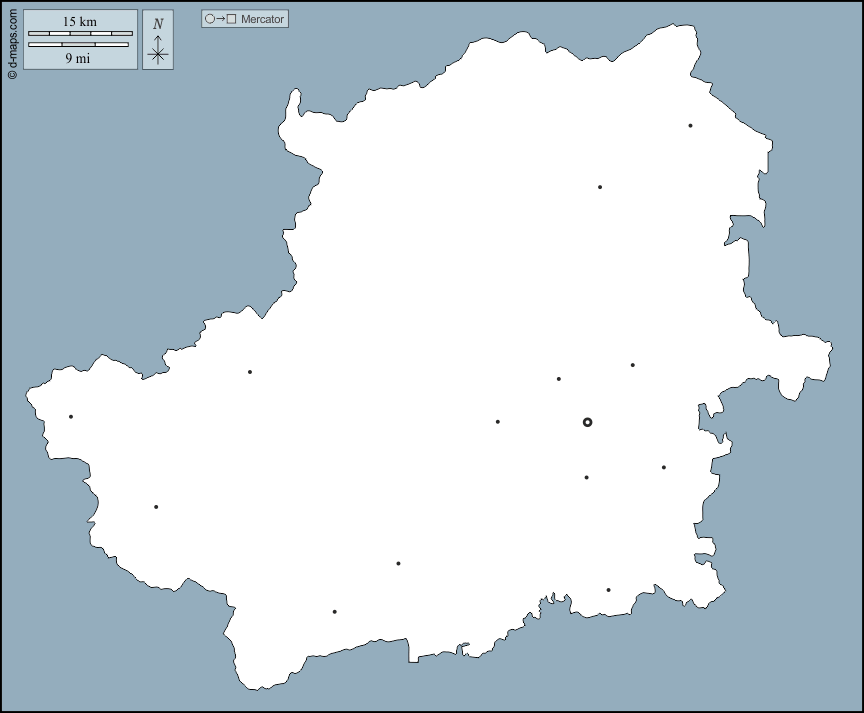Image resolution: width=864 pixels, height=713 pixels.
Task: Click the 15 km scale label
Action: pos(80,21)
